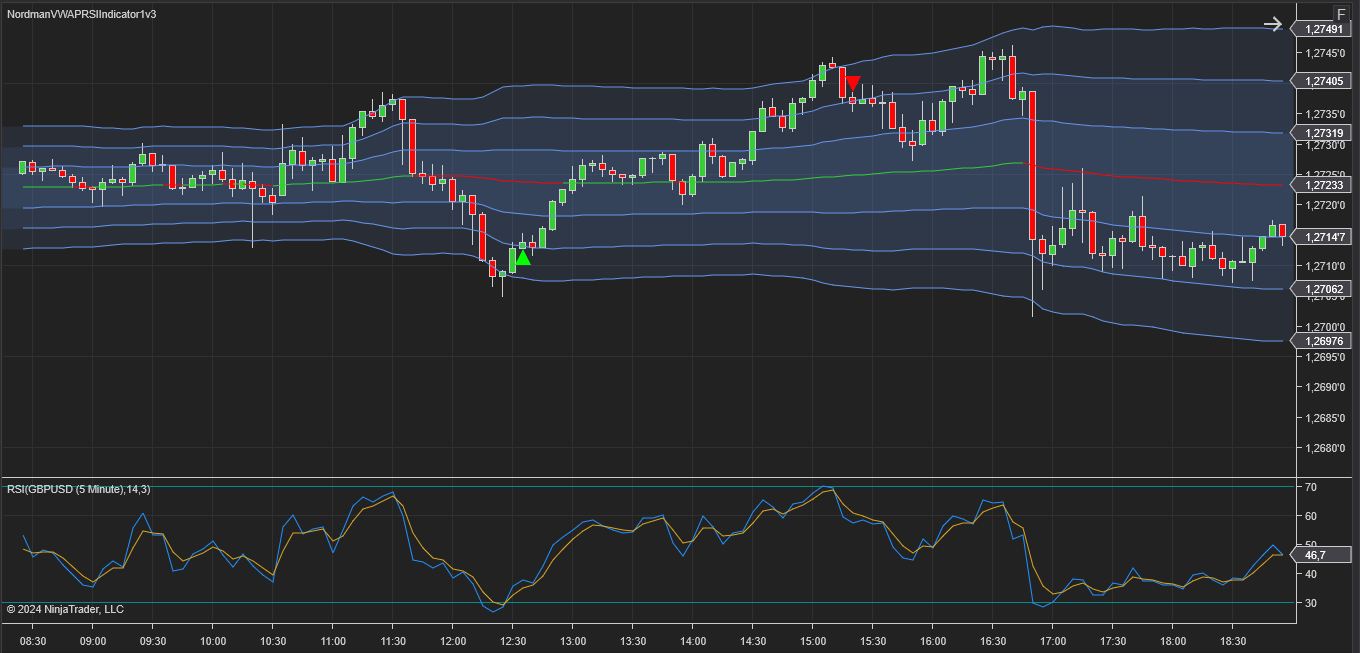Click the 16:30 time axis label
This screenshot has width=1360, height=653.
(x=993, y=641)
